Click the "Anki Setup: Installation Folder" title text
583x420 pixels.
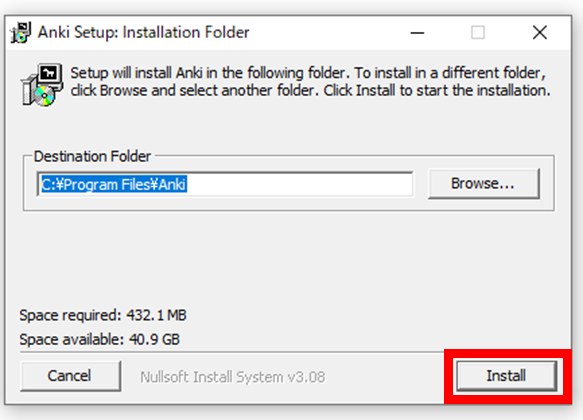pyautogui.click(x=144, y=32)
